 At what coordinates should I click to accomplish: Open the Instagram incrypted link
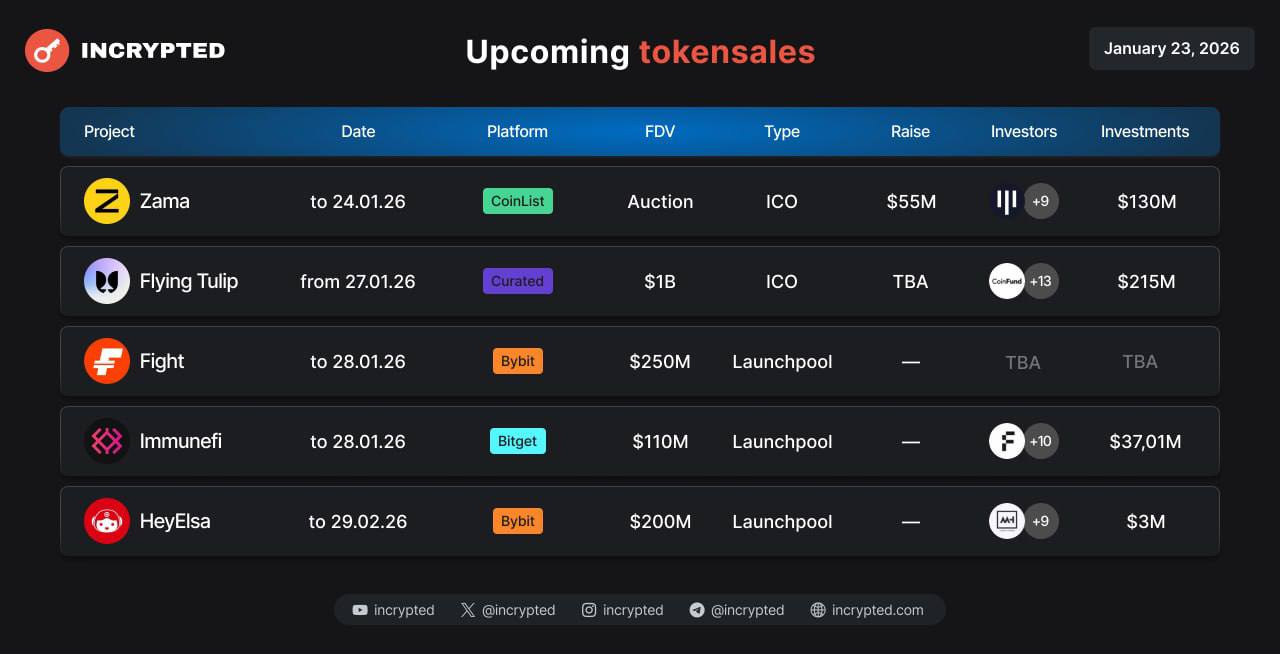[x=623, y=610]
